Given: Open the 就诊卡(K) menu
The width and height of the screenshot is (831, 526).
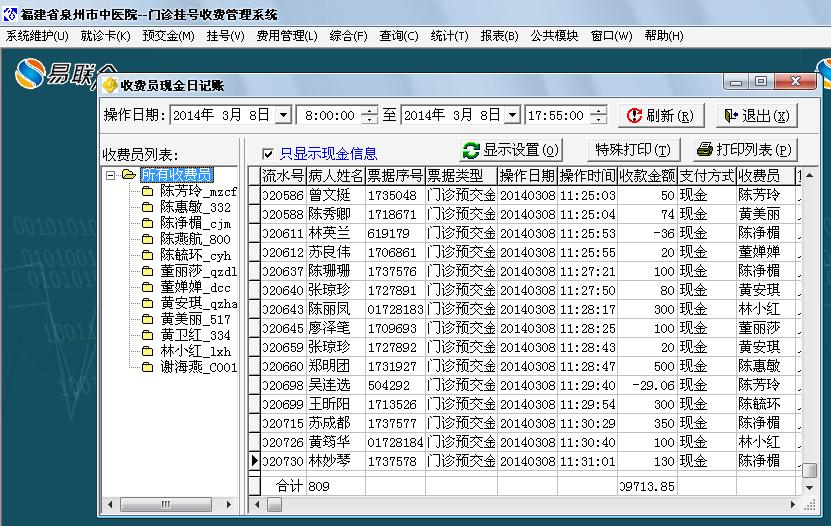Looking at the screenshot, I should (105, 36).
